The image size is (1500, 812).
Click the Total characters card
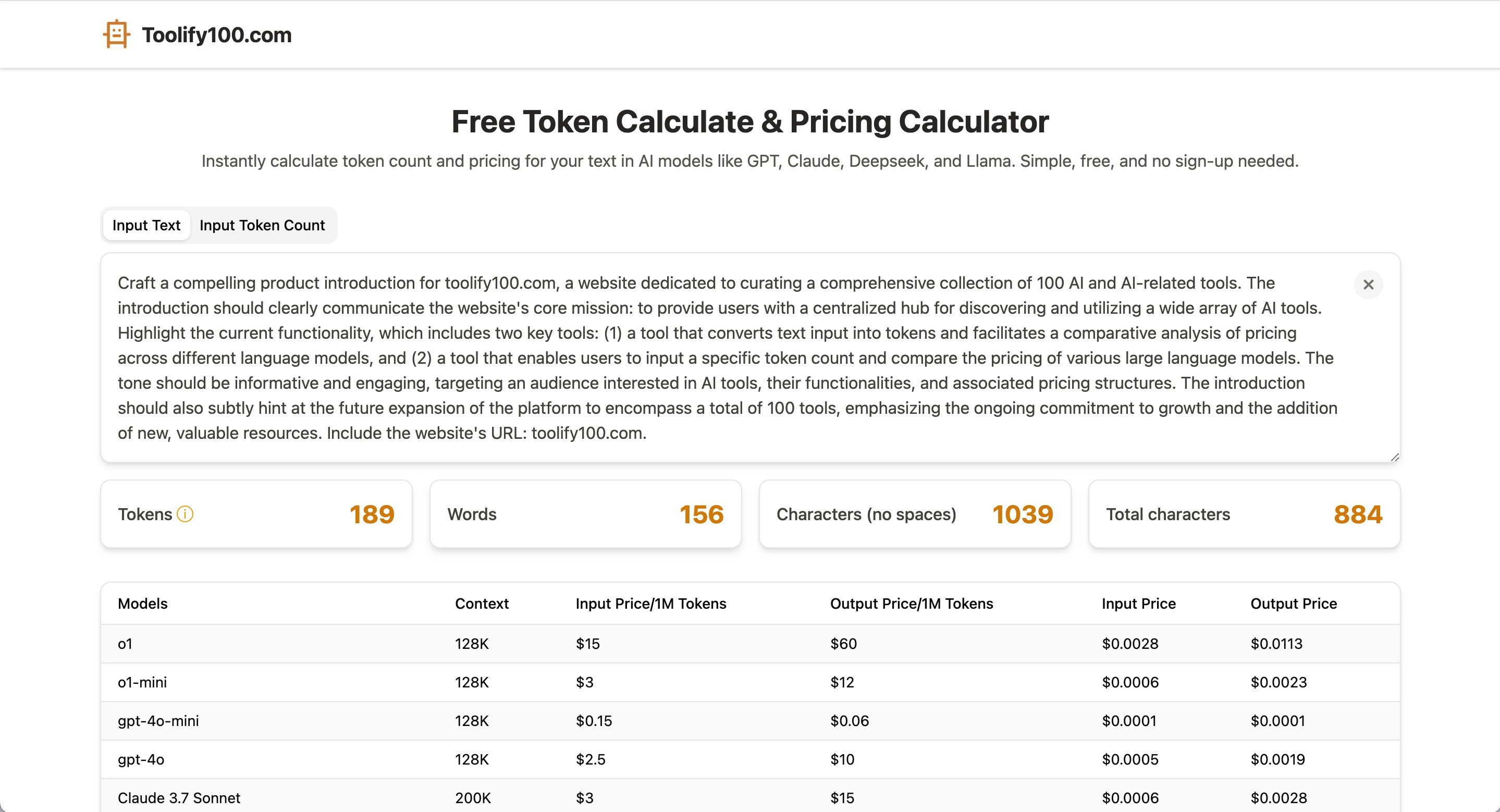[1244, 514]
